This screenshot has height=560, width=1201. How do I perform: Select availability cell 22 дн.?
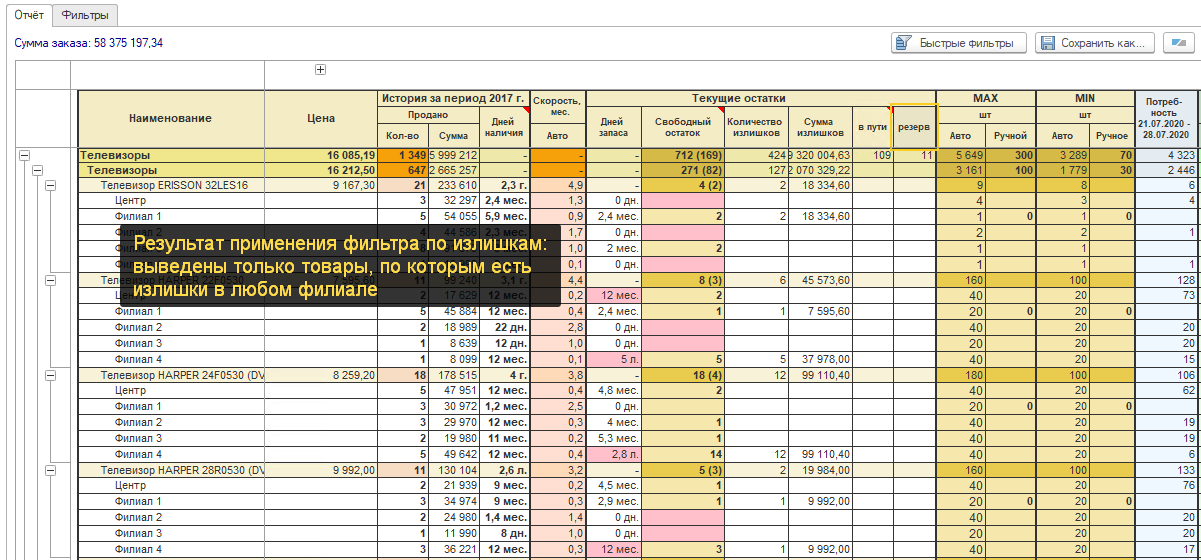505,327
